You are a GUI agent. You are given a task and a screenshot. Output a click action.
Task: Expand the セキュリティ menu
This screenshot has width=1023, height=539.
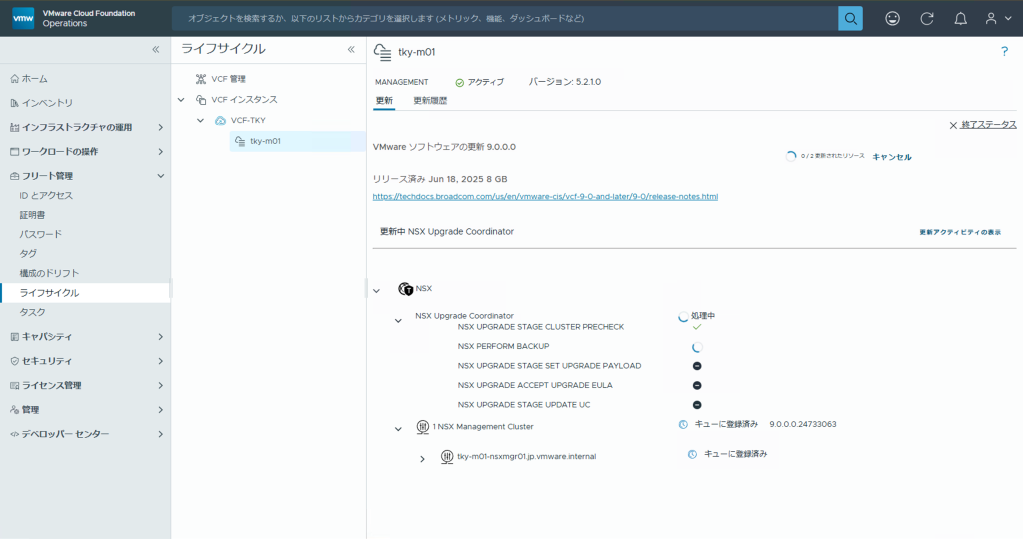point(160,361)
